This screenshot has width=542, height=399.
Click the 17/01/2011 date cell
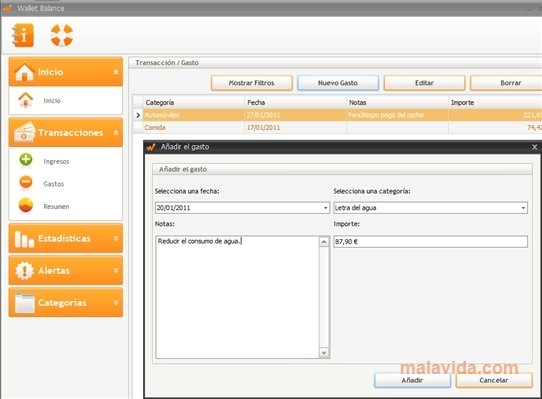click(x=296, y=128)
